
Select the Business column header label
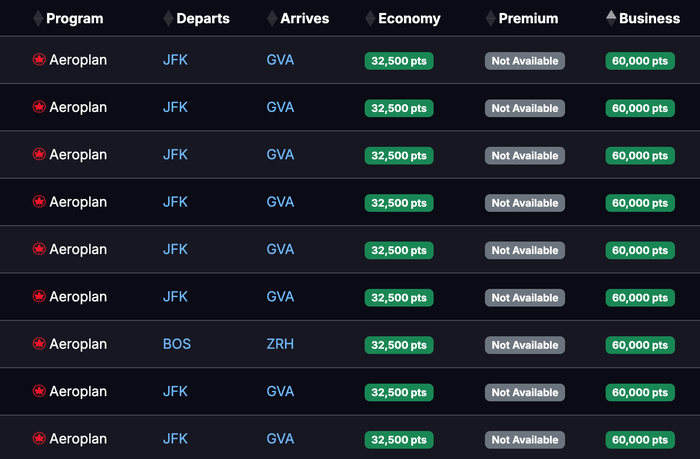[650, 18]
